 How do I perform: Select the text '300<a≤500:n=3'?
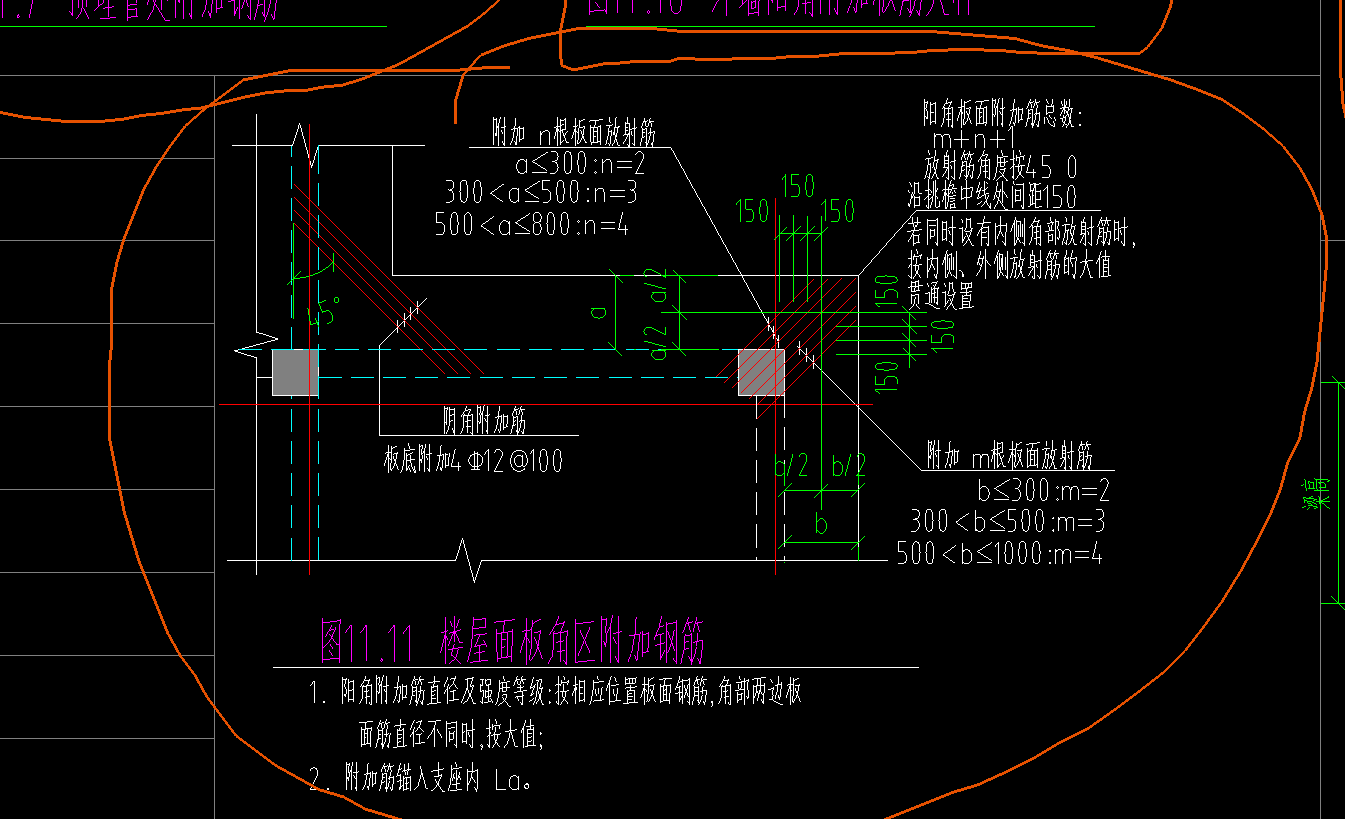pos(541,193)
